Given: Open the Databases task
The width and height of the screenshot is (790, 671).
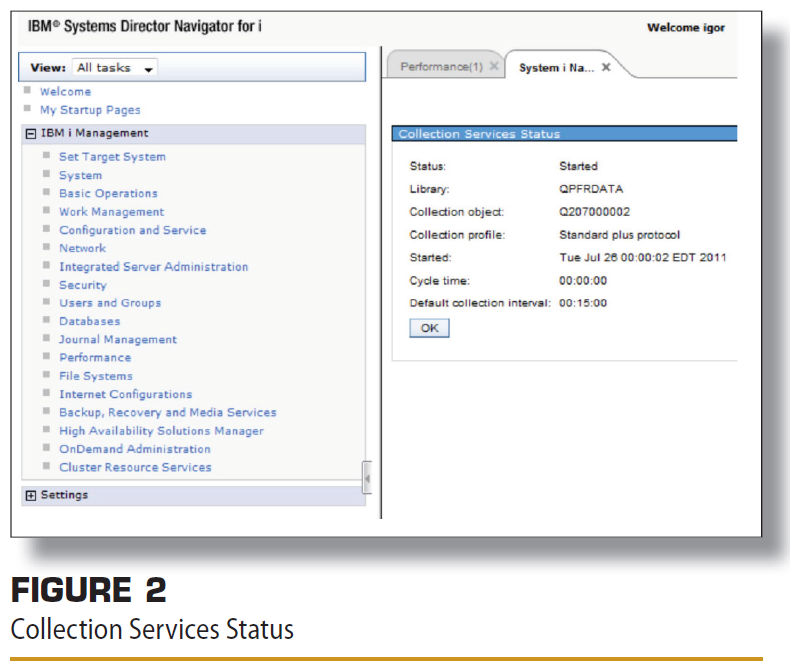Looking at the screenshot, I should coord(90,321).
